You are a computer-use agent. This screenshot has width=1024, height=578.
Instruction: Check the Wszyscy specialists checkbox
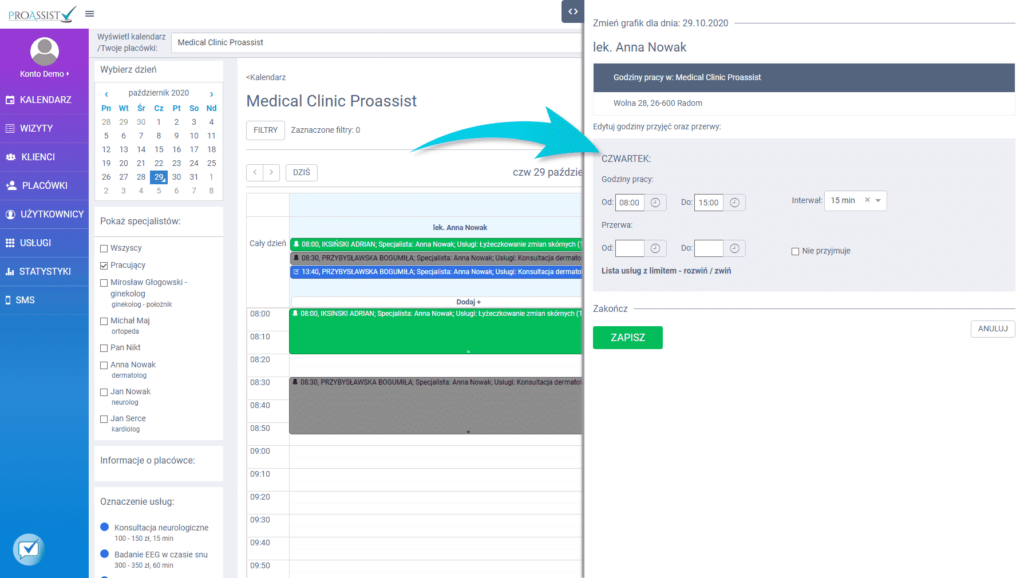point(104,247)
